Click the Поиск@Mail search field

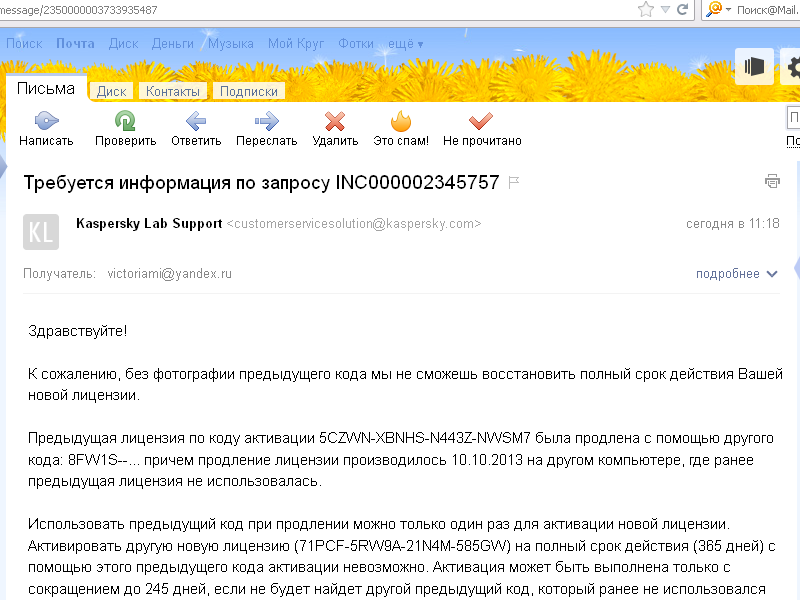767,10
